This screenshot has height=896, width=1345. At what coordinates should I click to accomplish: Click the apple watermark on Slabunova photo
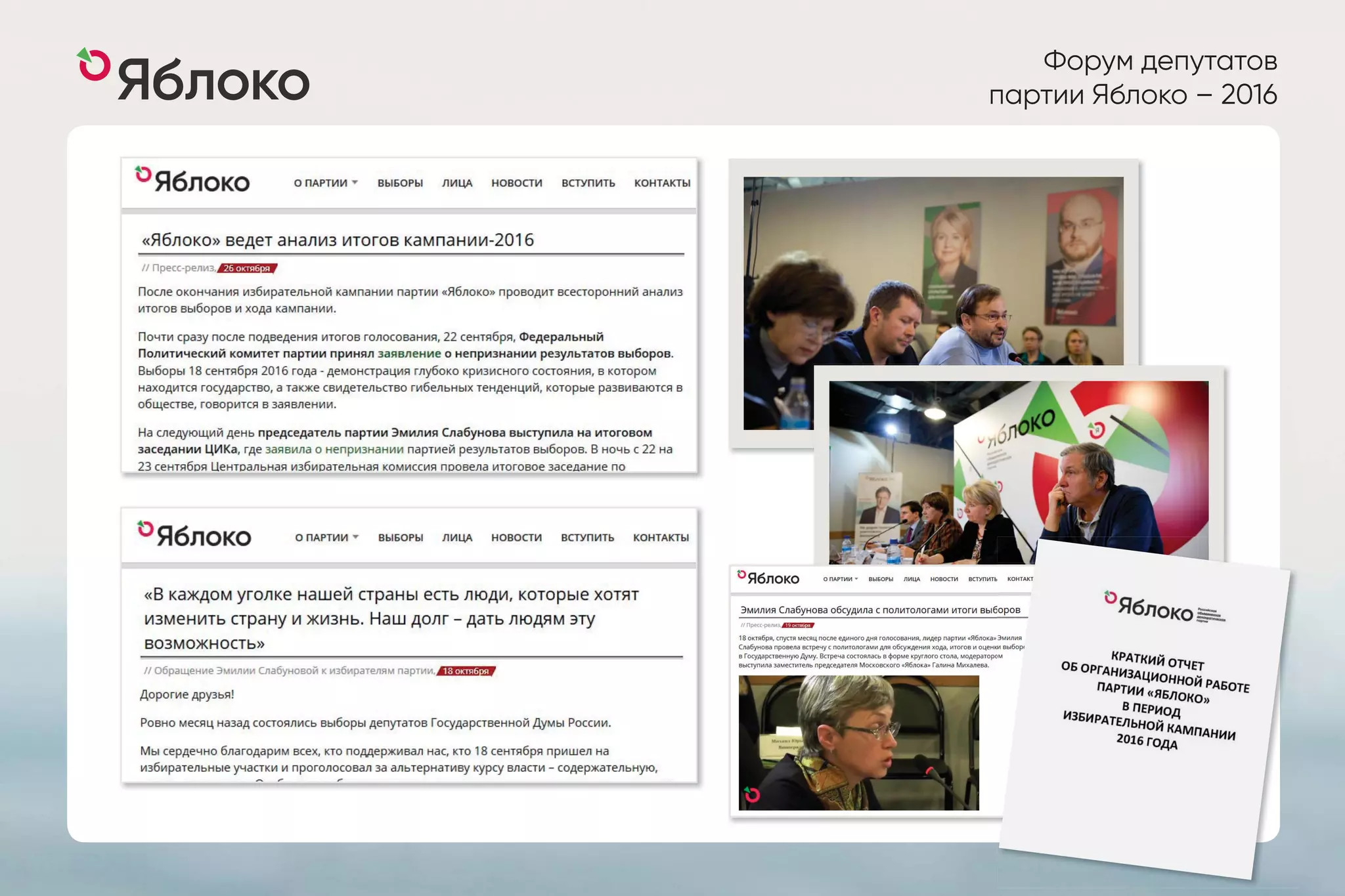tap(752, 795)
